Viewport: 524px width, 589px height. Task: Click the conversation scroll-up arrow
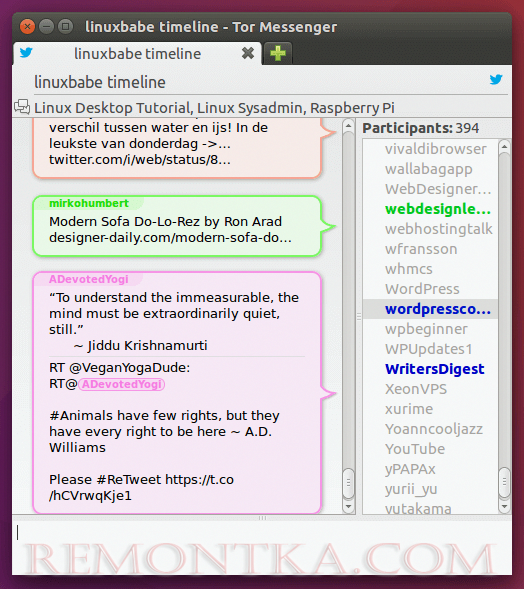(x=349, y=126)
